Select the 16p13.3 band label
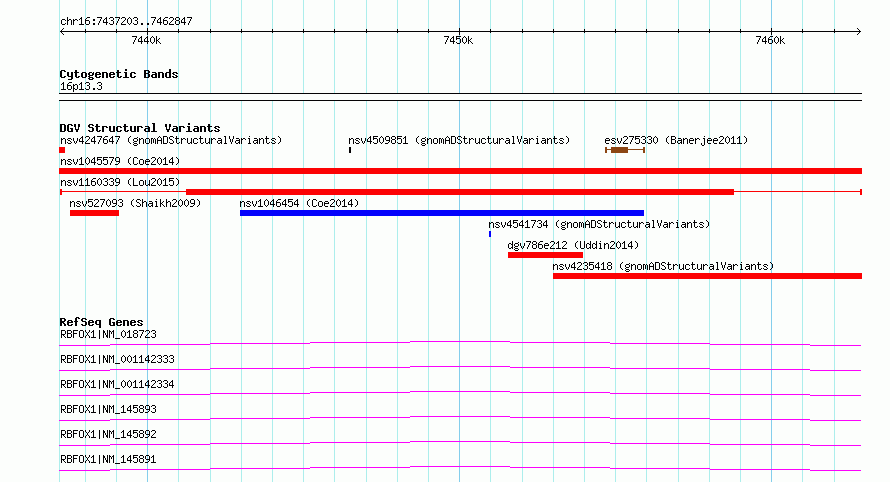Screen dimensions: 890x482 coord(81,86)
